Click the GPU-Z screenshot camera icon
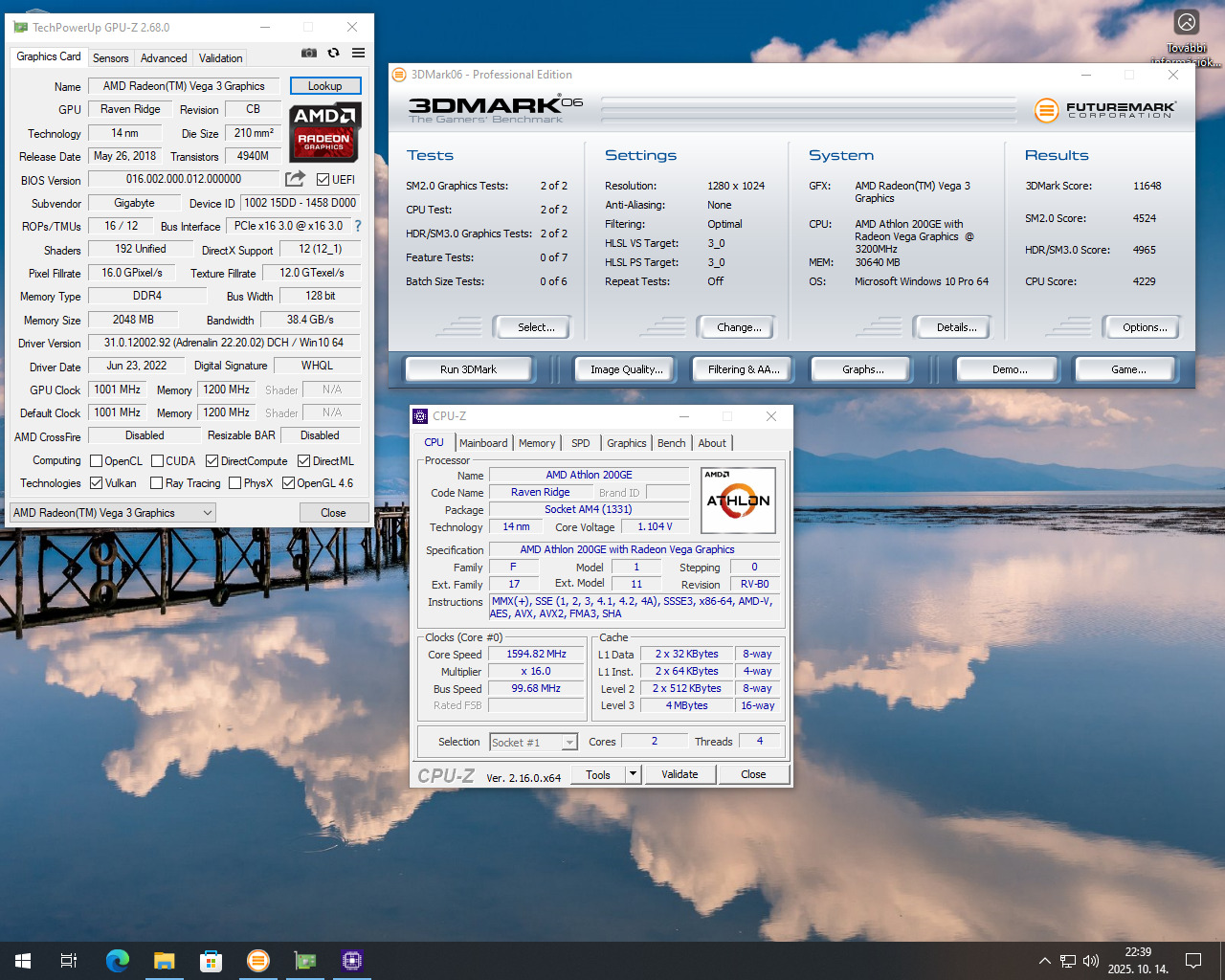1225x980 pixels. (309, 54)
